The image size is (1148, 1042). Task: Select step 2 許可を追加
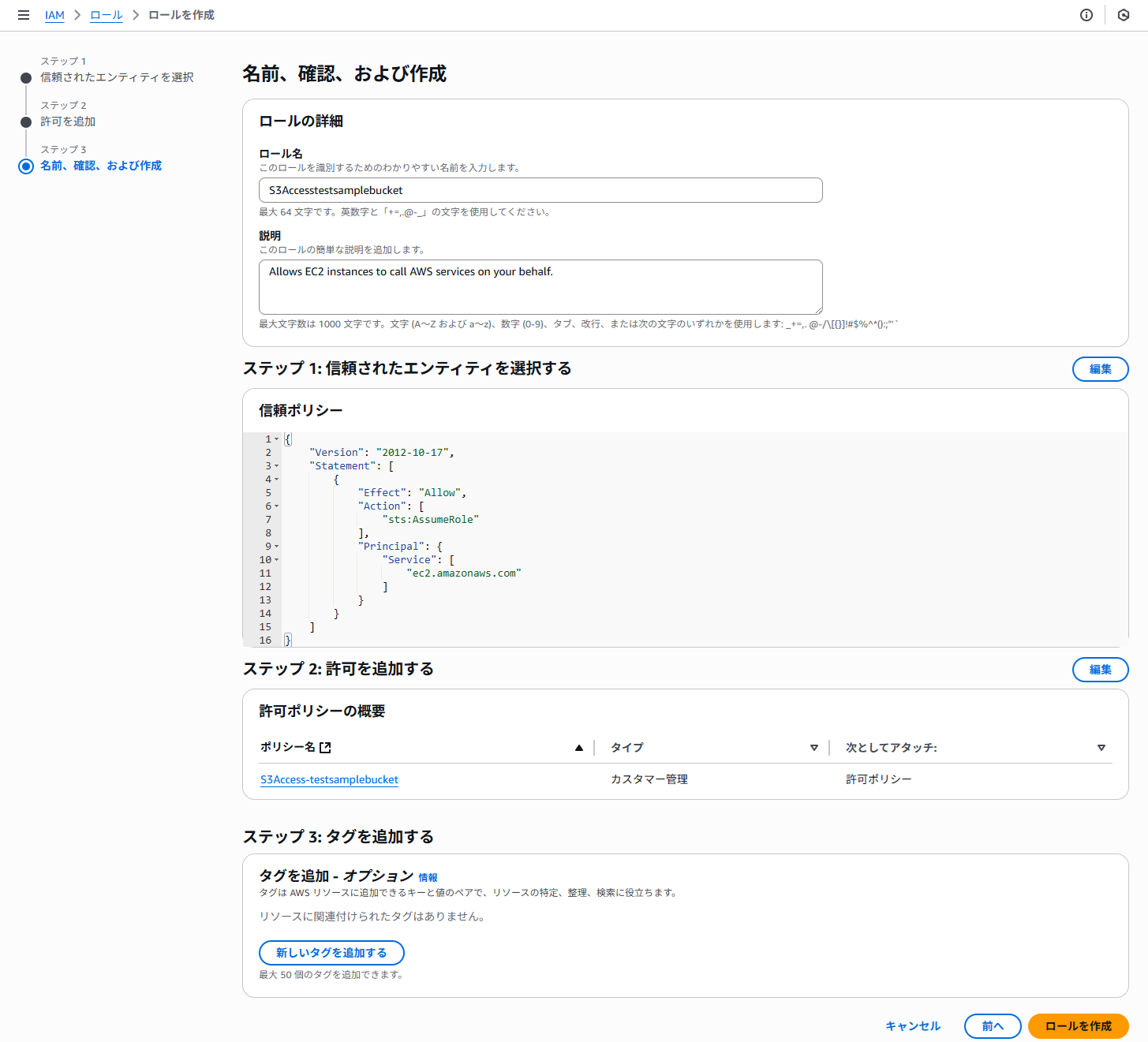(x=68, y=121)
